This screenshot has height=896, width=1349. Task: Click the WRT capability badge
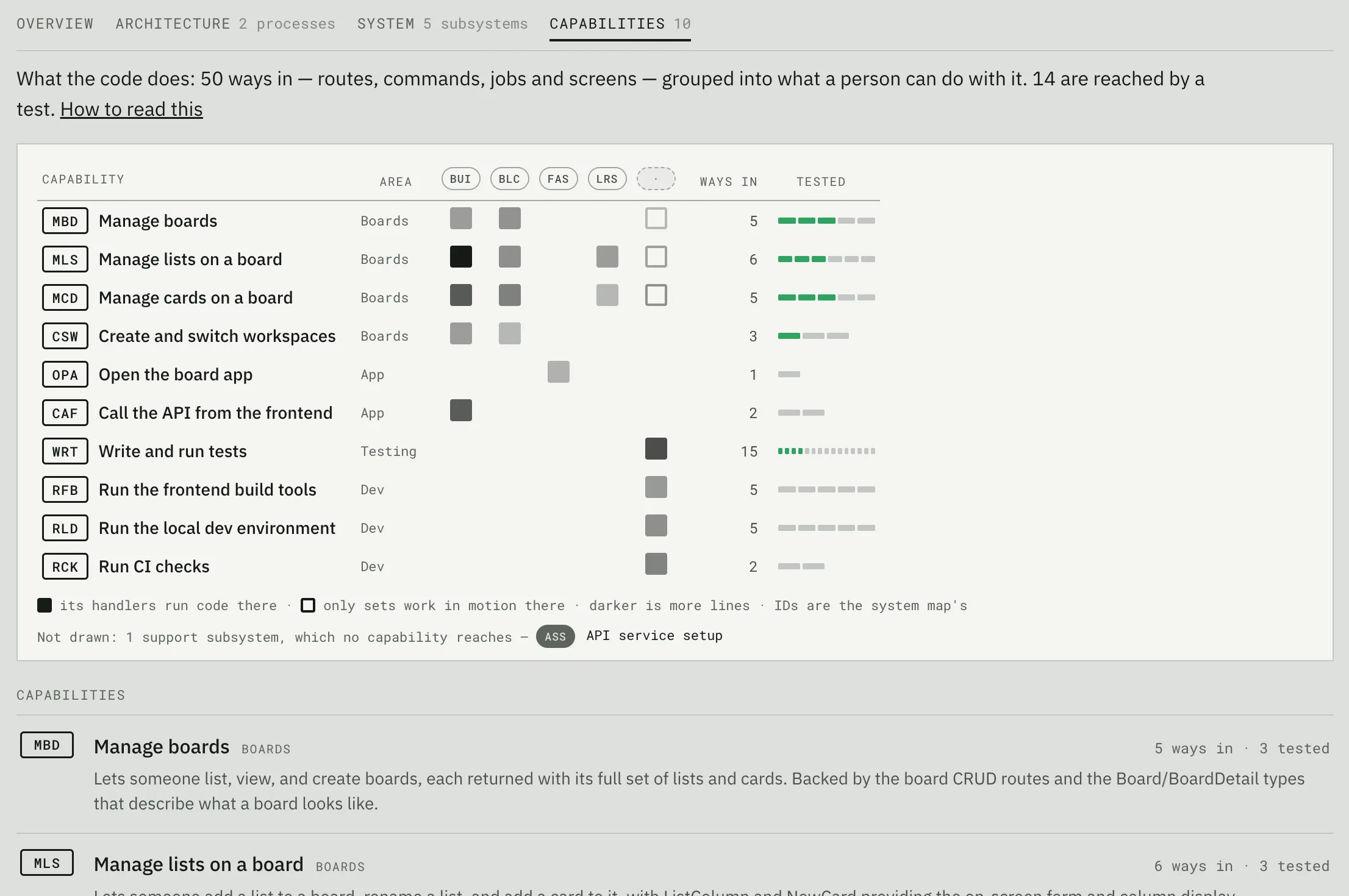pos(65,451)
